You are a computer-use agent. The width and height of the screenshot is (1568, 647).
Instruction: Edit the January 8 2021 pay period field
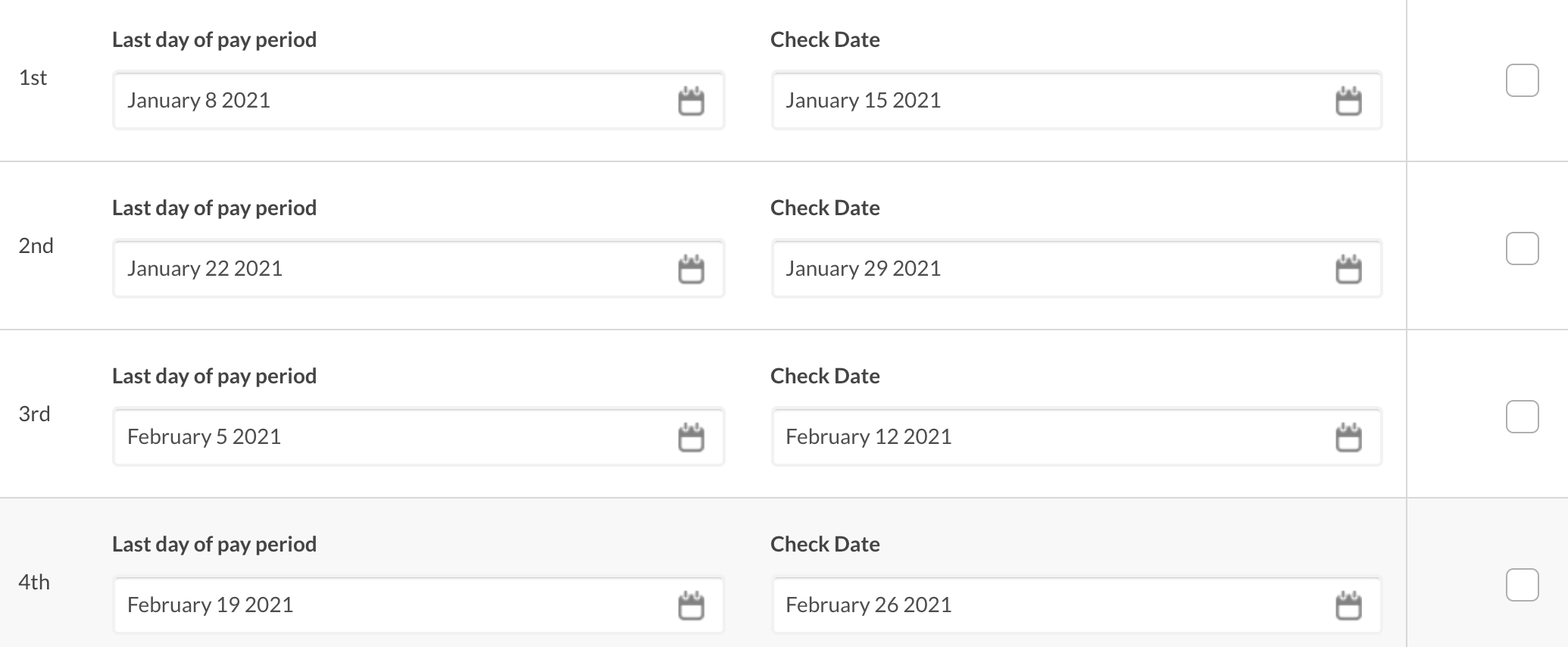tap(419, 100)
